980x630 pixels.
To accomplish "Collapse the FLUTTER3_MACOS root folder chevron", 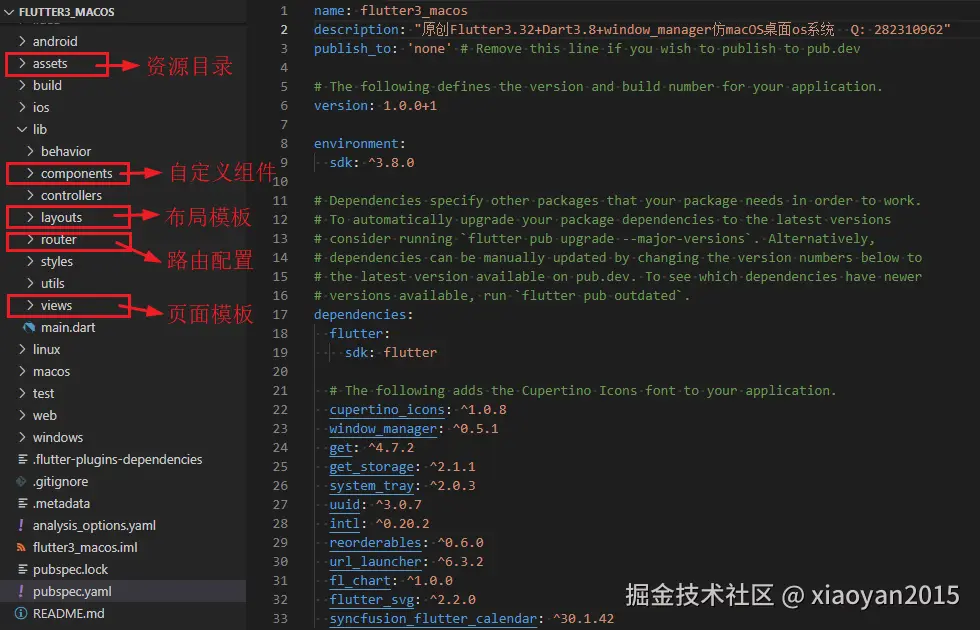I will pos(9,11).
